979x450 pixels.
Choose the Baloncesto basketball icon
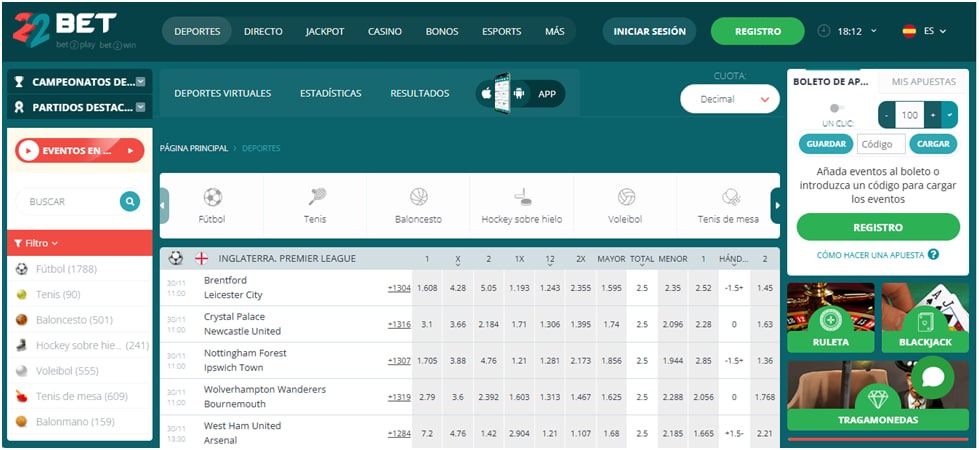(x=418, y=197)
